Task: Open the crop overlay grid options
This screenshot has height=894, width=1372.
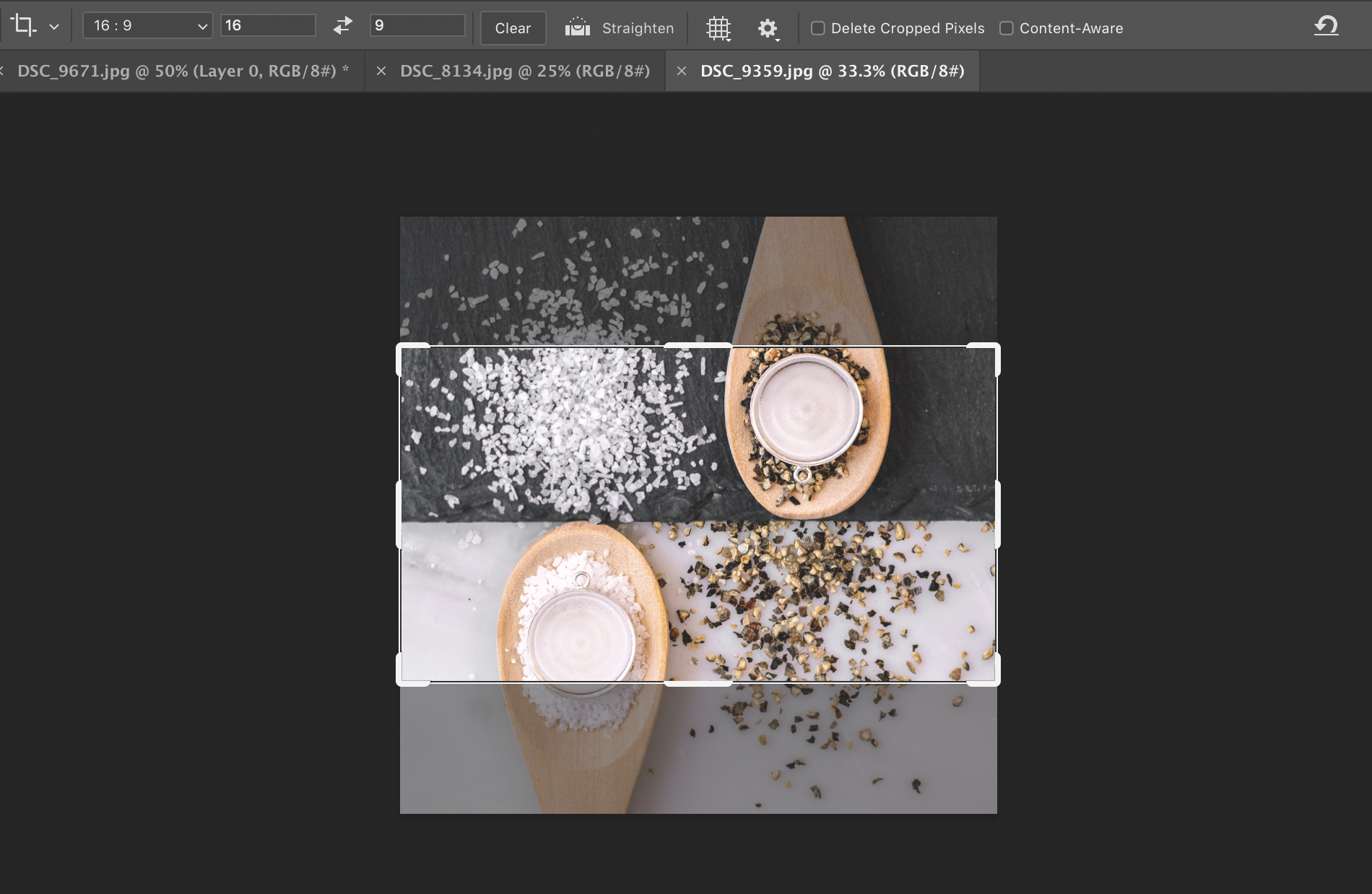Action: (x=718, y=28)
